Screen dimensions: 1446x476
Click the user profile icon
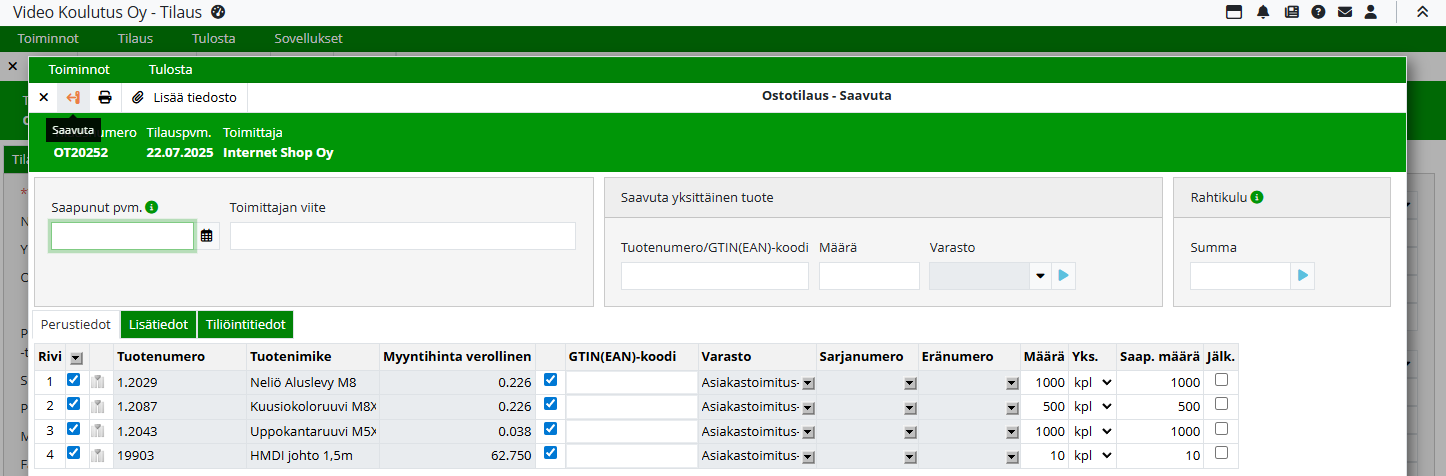[1371, 12]
